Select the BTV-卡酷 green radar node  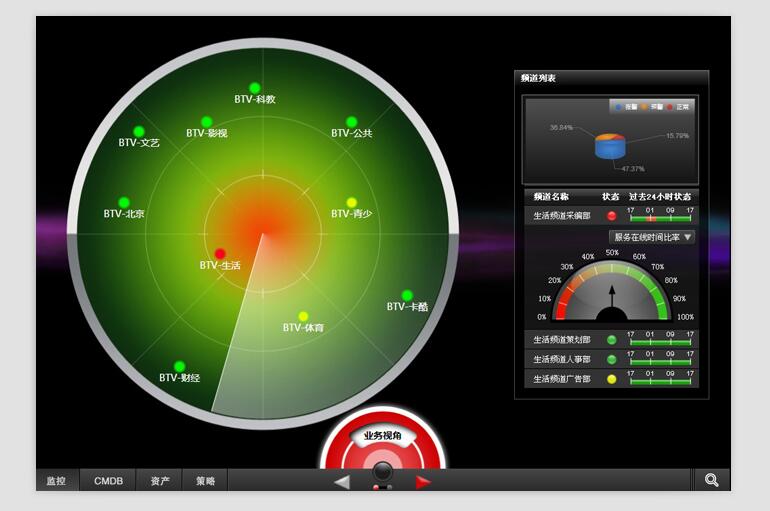coord(407,295)
